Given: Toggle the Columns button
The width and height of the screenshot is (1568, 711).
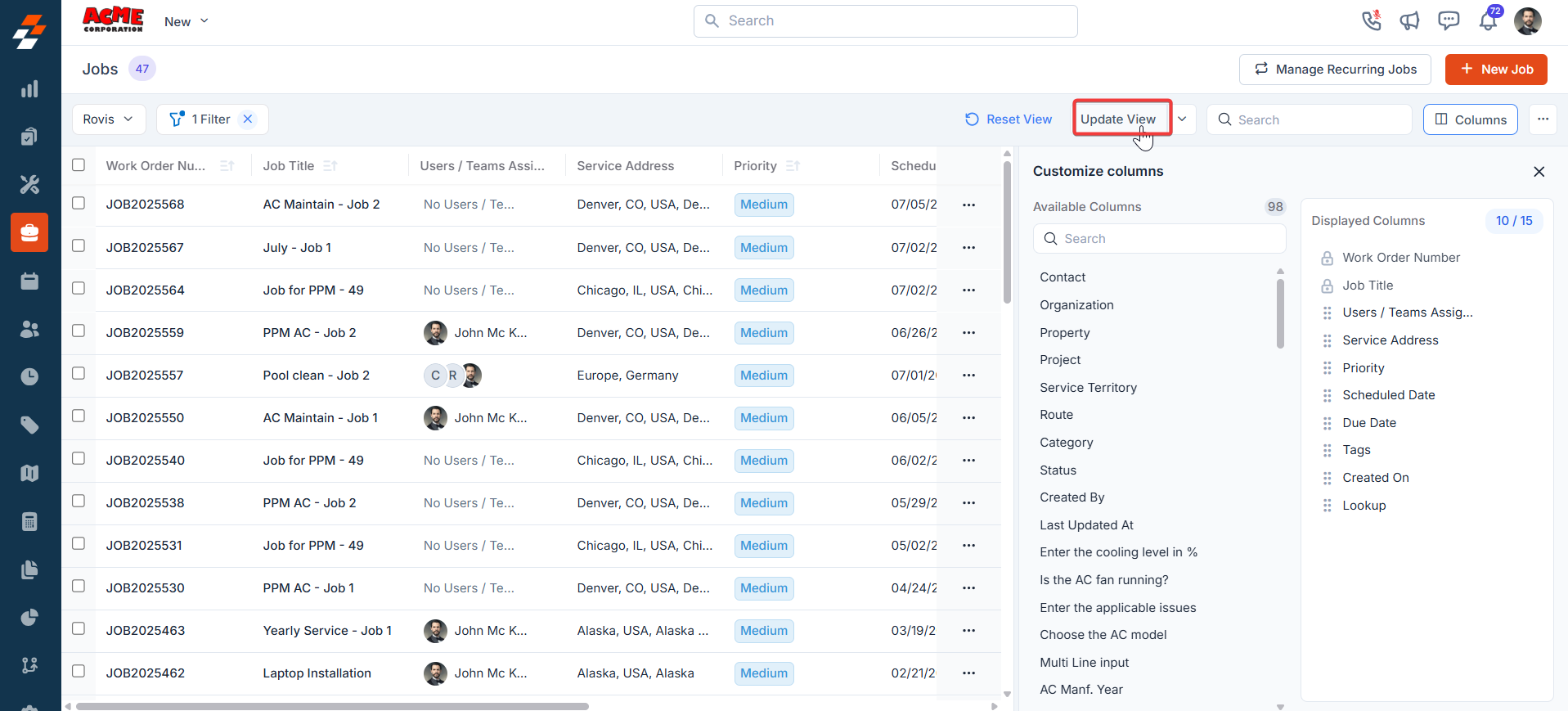Looking at the screenshot, I should pos(1471,119).
